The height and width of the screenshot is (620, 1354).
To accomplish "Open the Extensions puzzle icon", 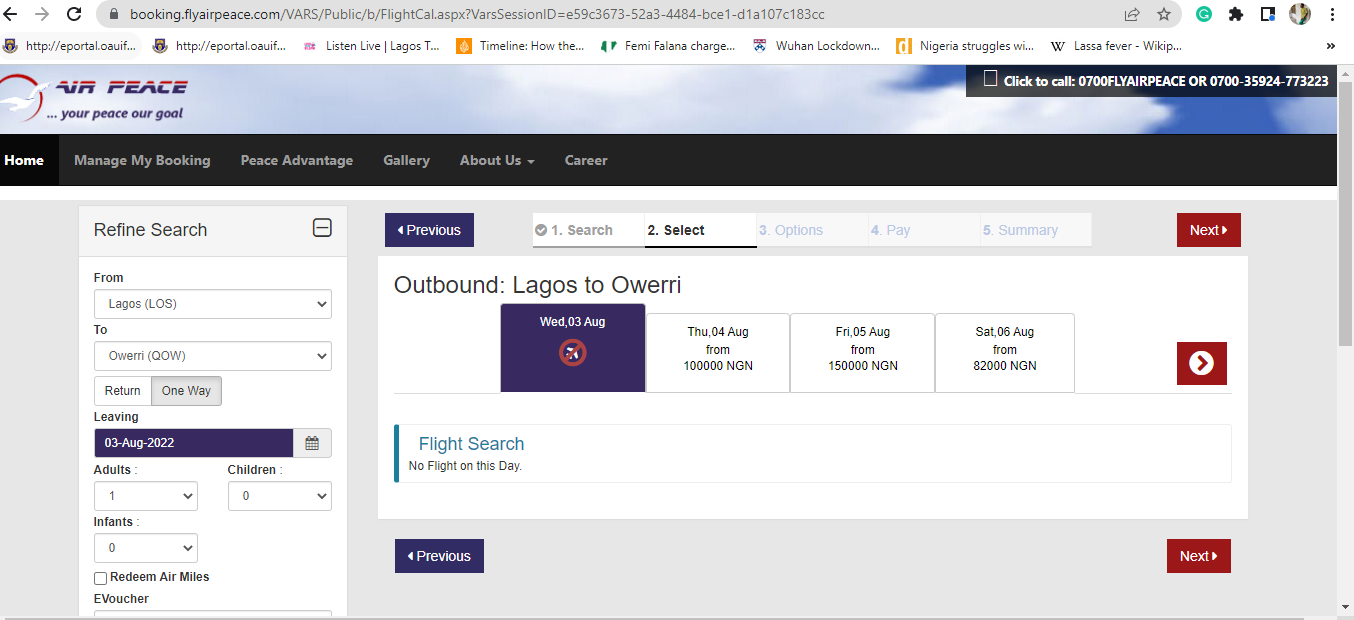I will pyautogui.click(x=1236, y=14).
